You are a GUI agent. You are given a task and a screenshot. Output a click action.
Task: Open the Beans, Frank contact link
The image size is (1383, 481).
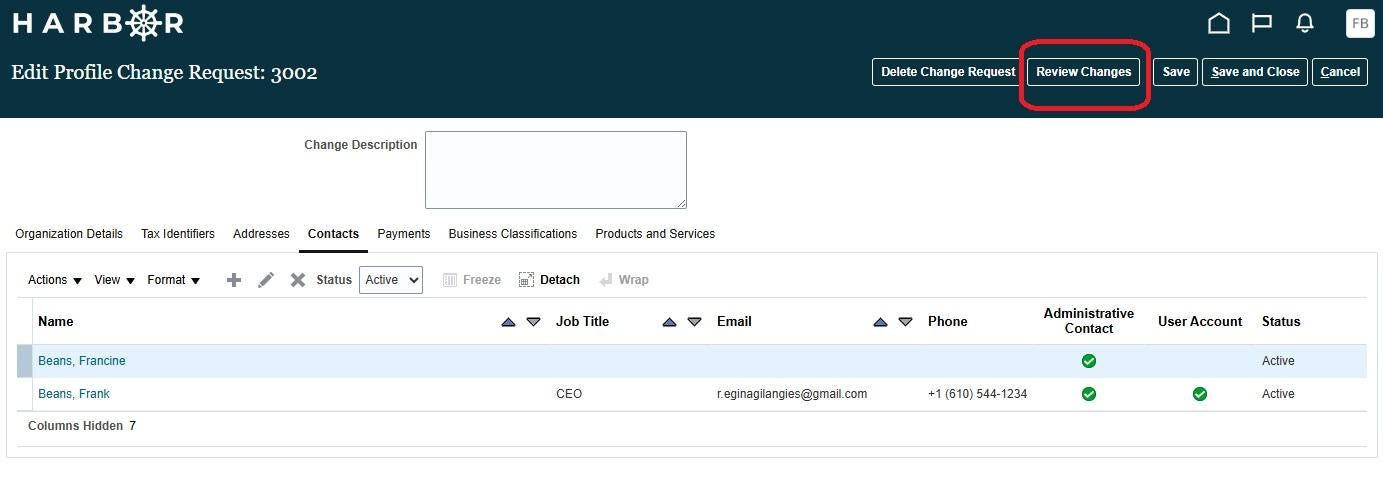74,394
